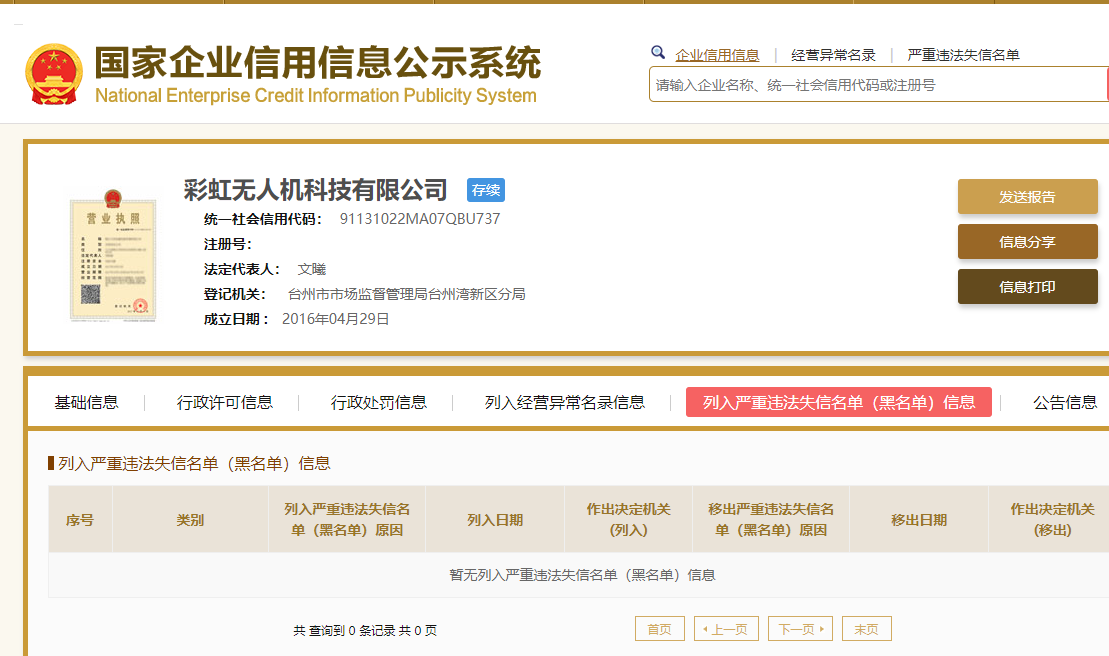The image size is (1109, 656).
Task: Go to first page with 首页
Action: tap(660, 628)
